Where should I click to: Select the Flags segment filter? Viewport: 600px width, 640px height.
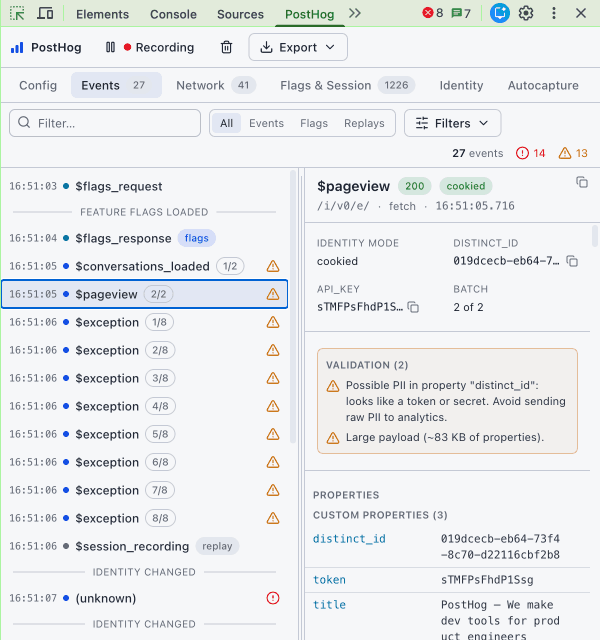314,123
